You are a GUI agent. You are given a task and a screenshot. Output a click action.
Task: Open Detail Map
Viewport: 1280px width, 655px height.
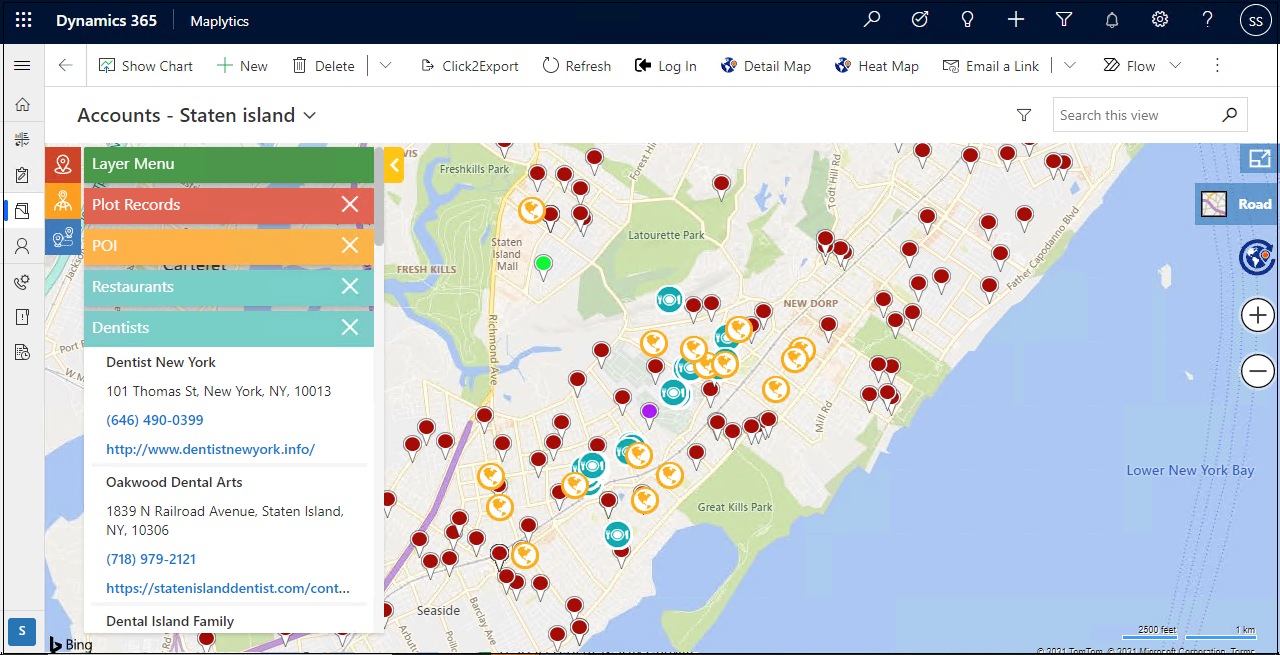pyautogui.click(x=766, y=66)
